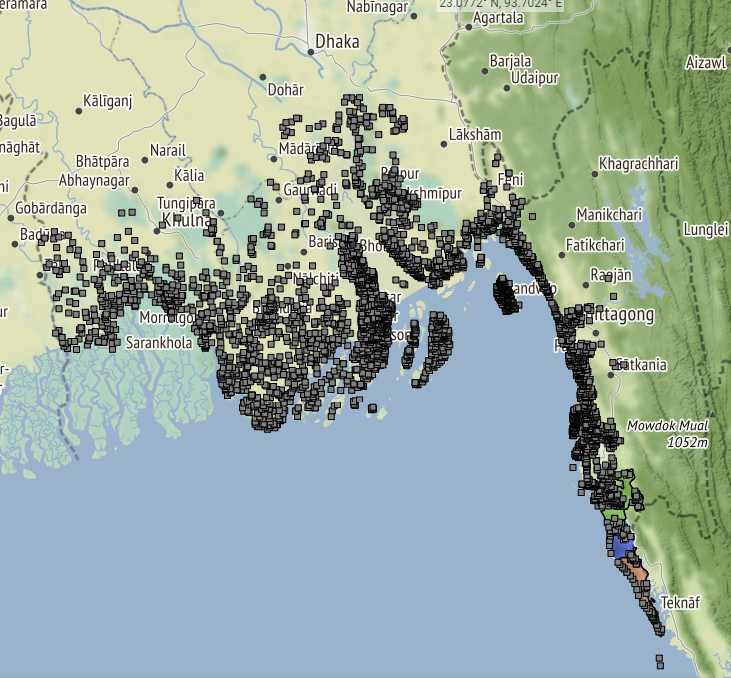Viewport: 731px width, 678px height.
Task: Select the dot marker left of Manikchari
Action: point(570,214)
